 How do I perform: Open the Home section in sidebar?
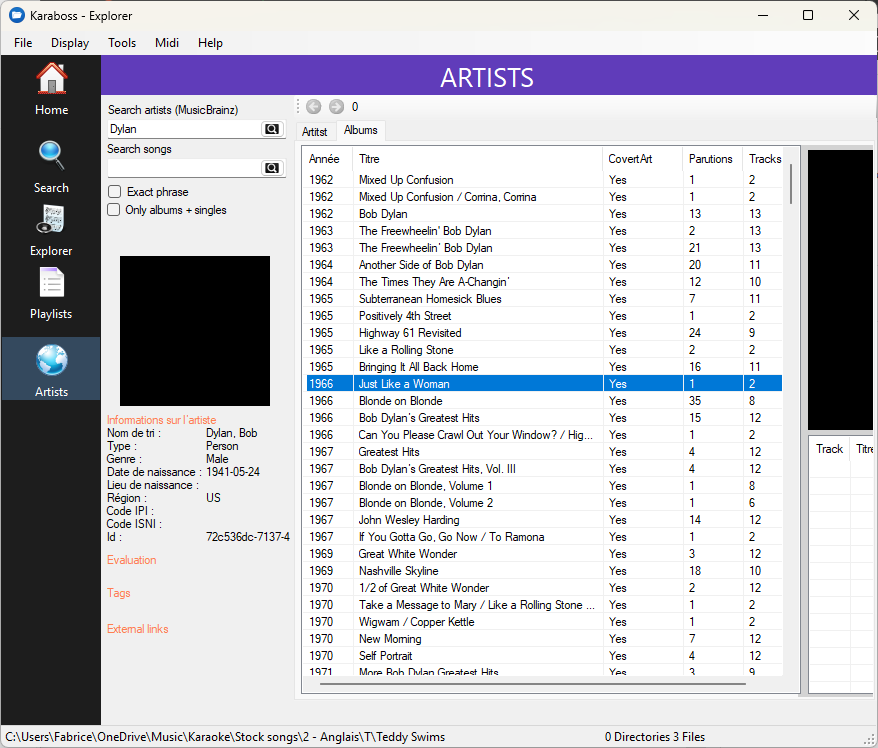[x=51, y=79]
